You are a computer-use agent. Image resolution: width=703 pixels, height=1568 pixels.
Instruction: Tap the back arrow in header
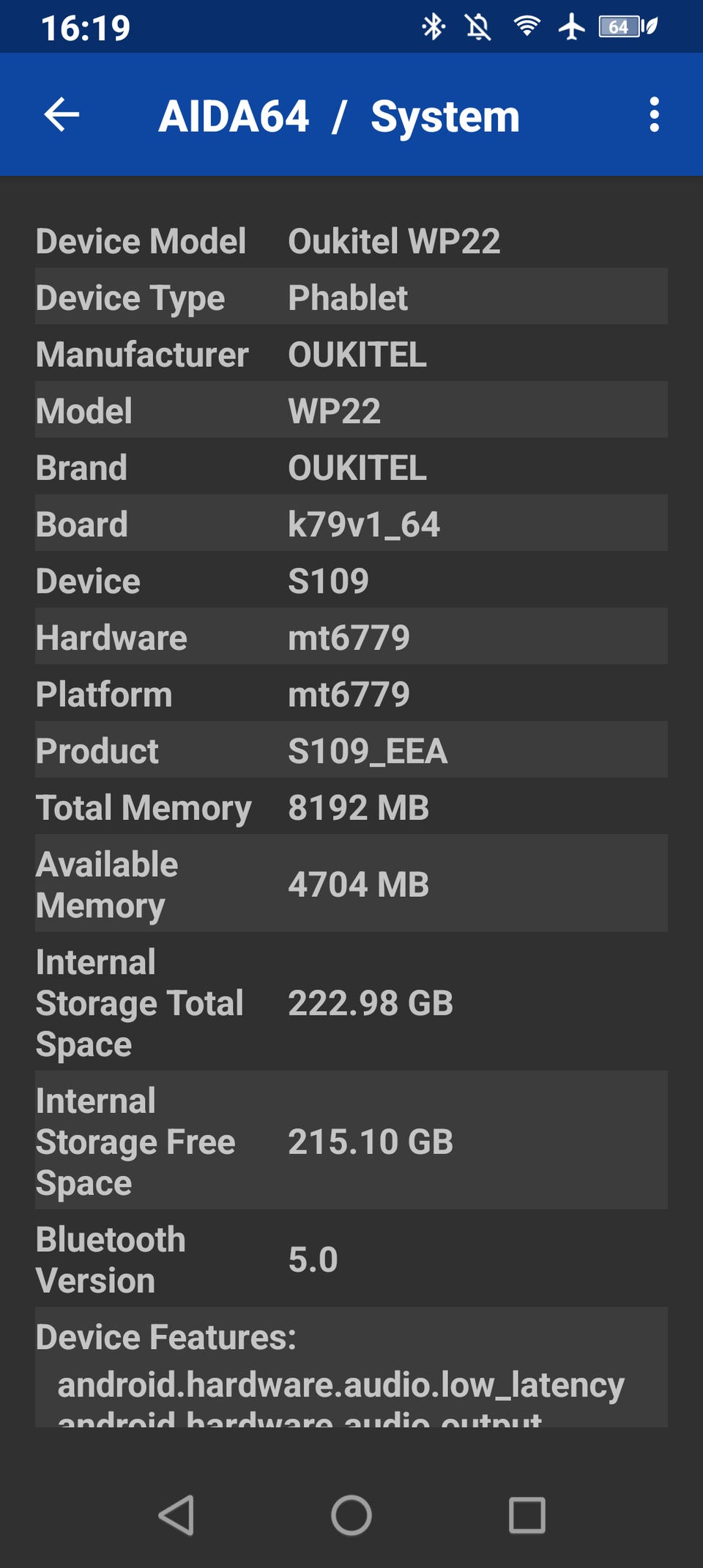coord(62,115)
